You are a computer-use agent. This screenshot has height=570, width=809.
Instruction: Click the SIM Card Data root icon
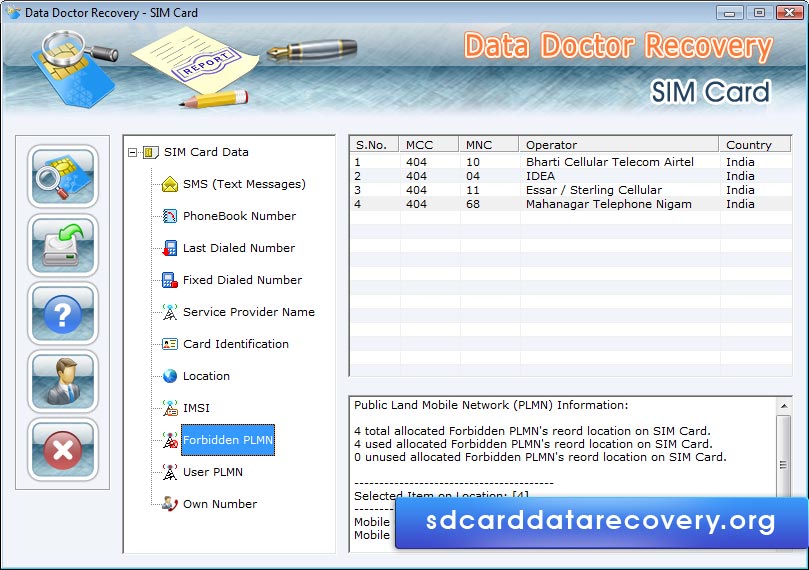coord(150,152)
